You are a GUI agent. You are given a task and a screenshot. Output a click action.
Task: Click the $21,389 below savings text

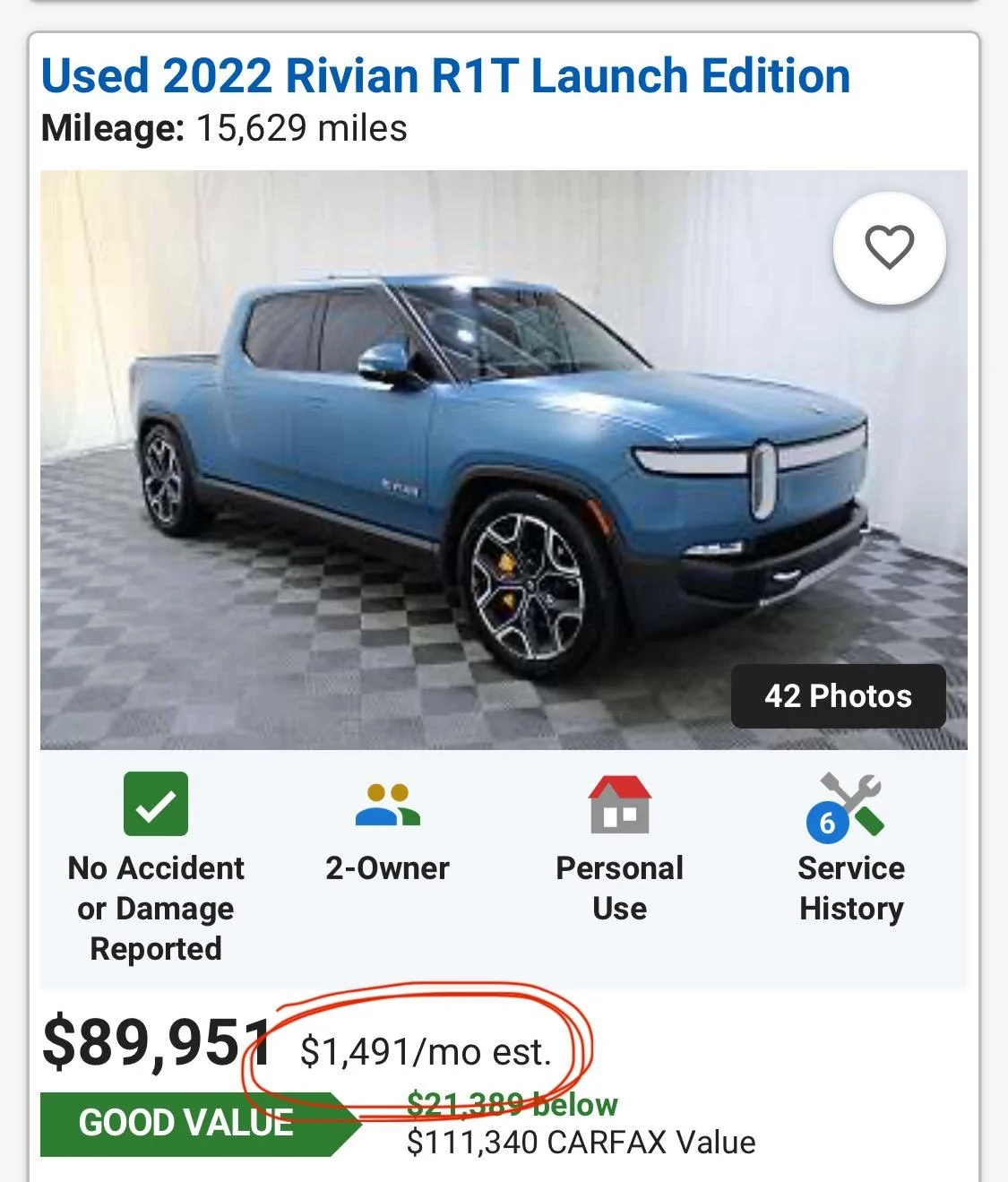point(512,1105)
